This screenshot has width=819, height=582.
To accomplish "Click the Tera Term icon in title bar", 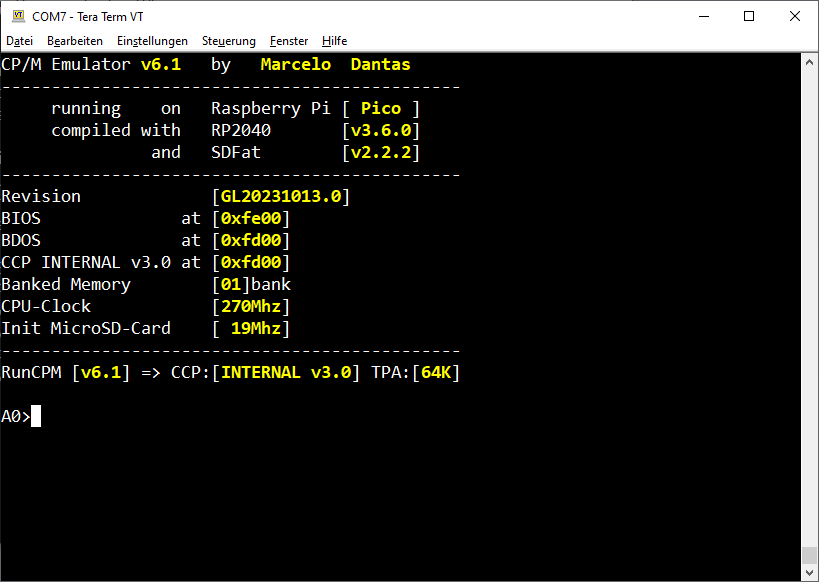I will point(17,16).
